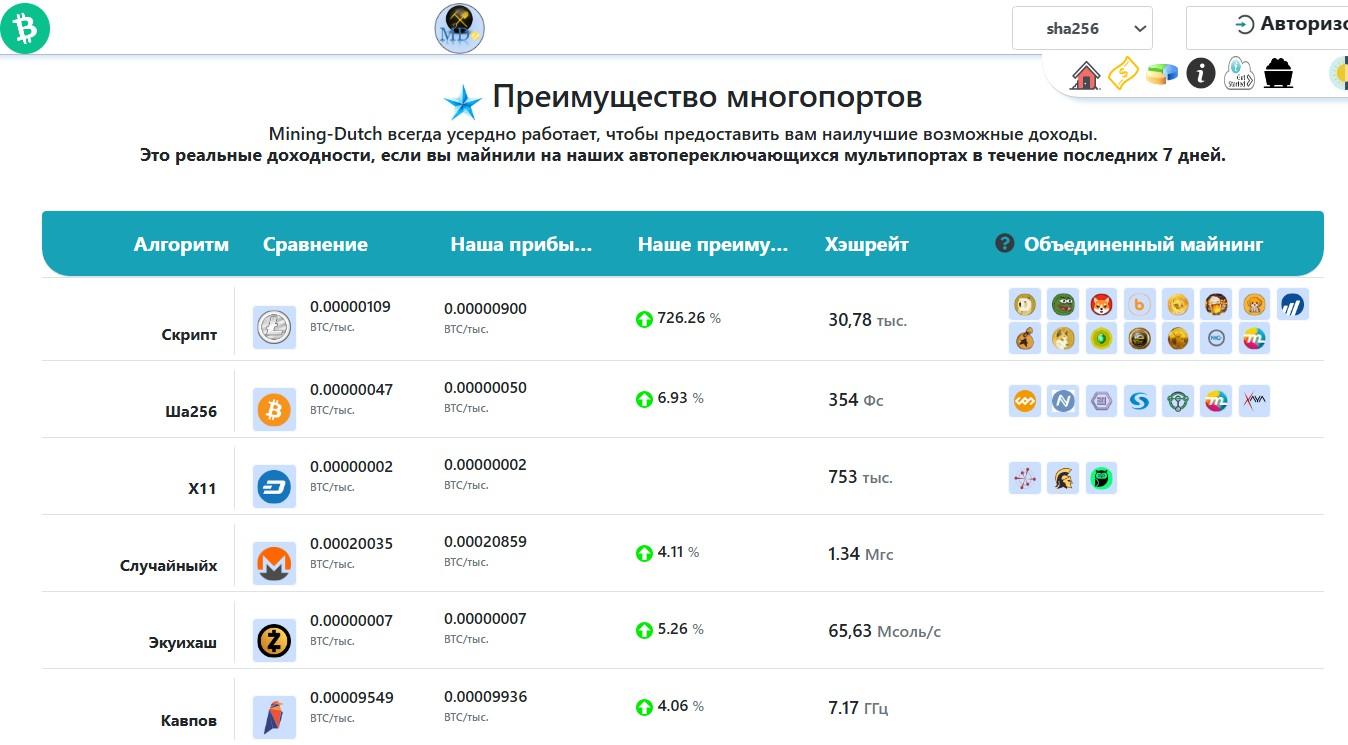Click the Spartan helmet coin icon
1348x745 pixels.
point(1063,478)
